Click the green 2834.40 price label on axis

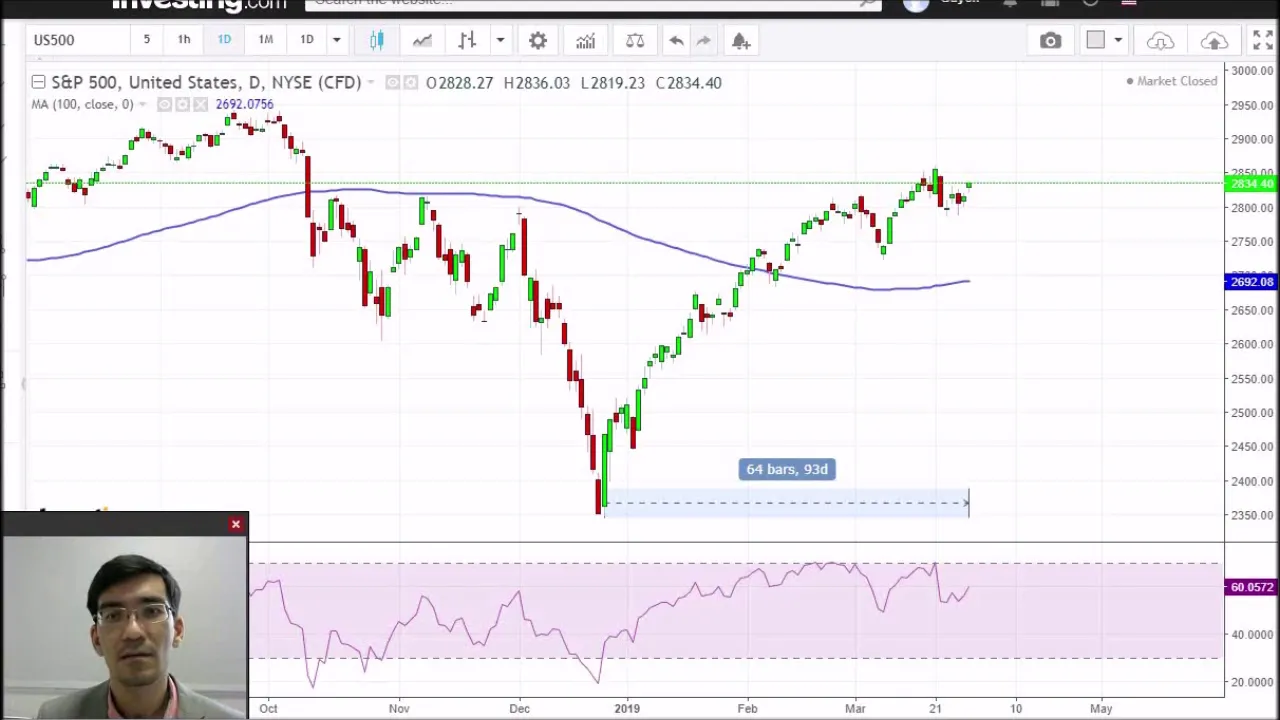[x=1251, y=184]
